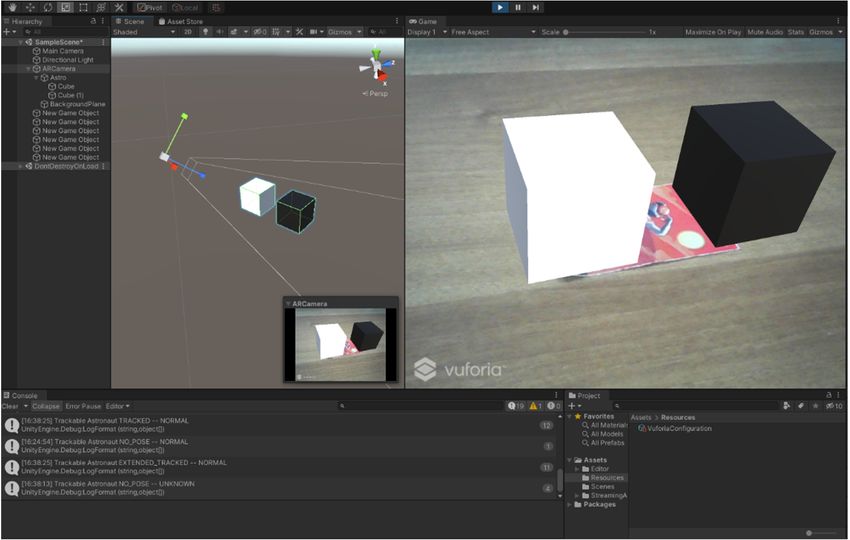Click the Play button
The image size is (850, 540).
click(499, 7)
